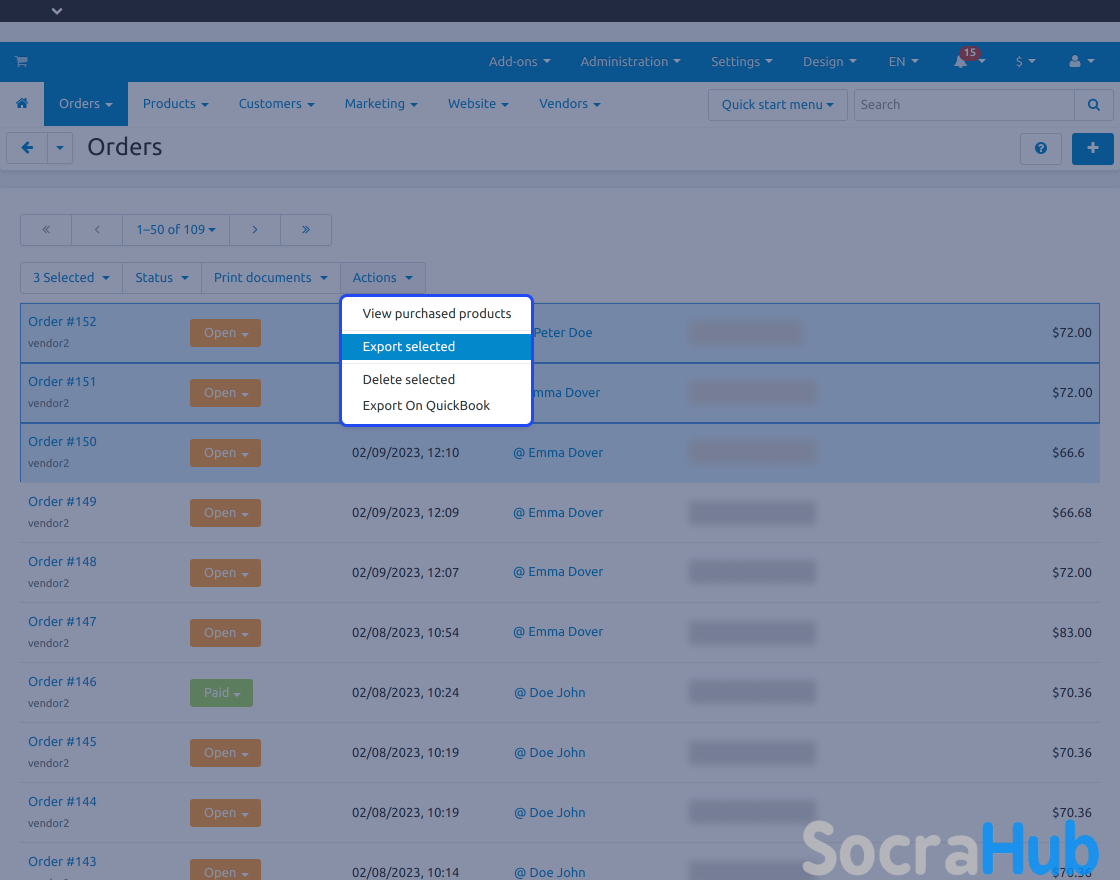Jump to last page of orders
This screenshot has width=1120, height=880.
pyautogui.click(x=305, y=230)
